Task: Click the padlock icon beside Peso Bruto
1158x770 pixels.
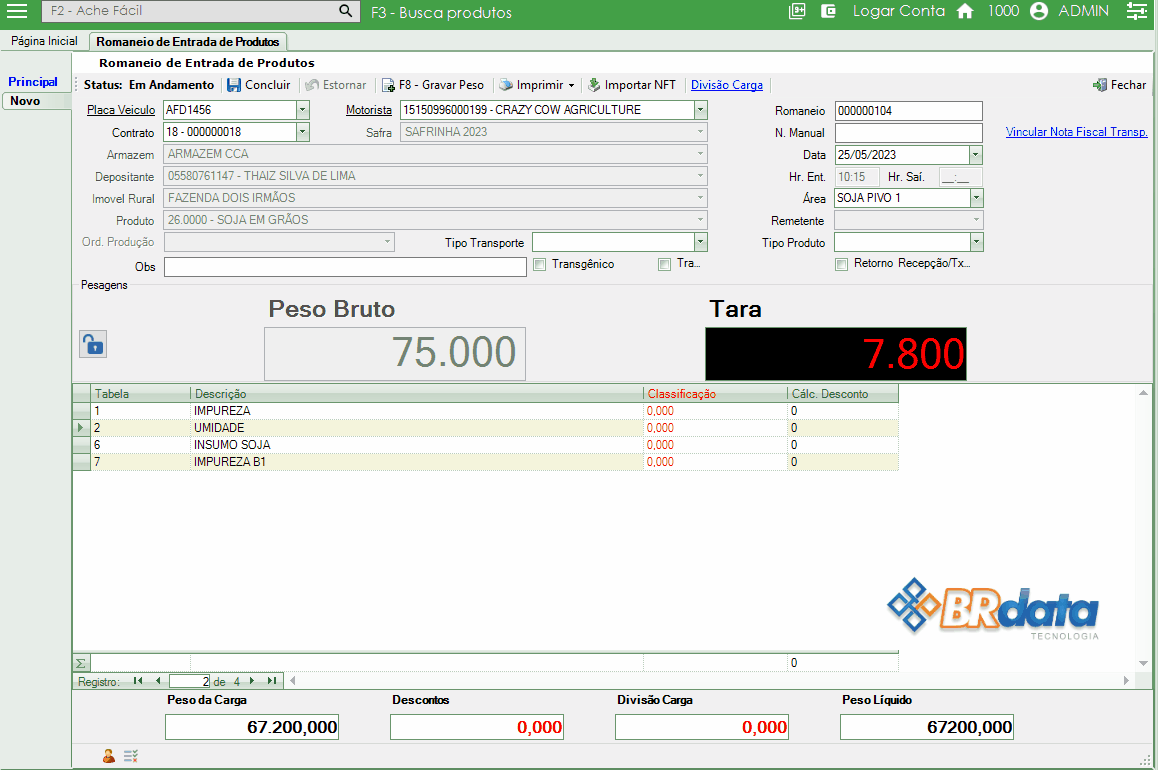Action: click(x=92, y=345)
